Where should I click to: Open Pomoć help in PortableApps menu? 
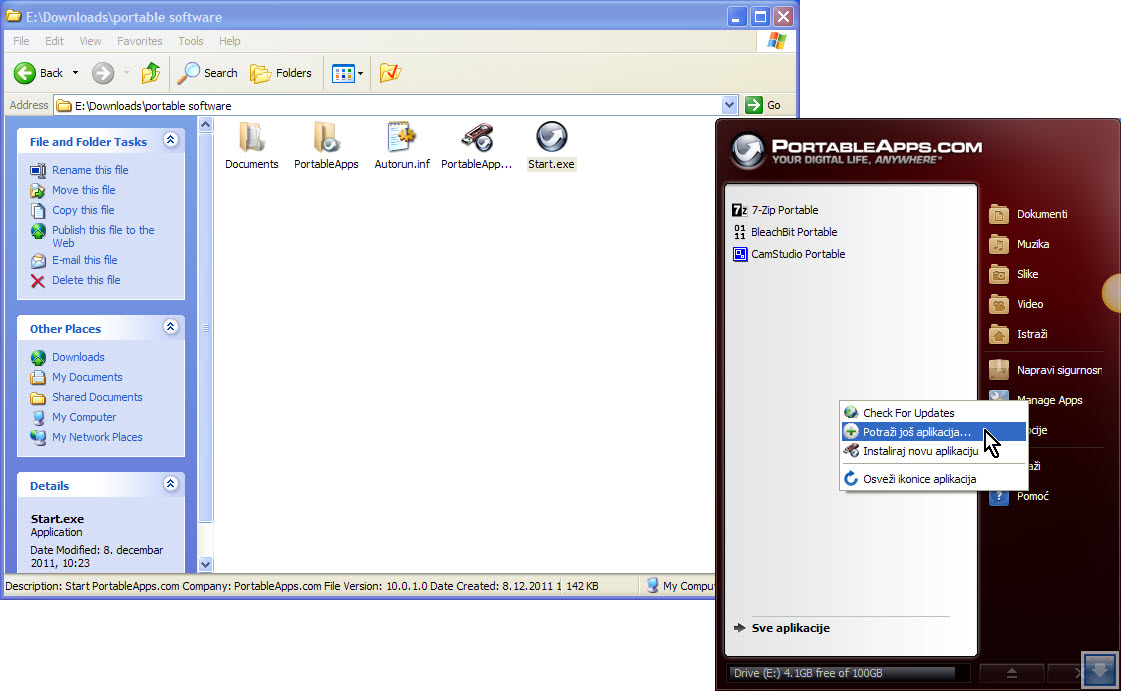click(x=1019, y=496)
